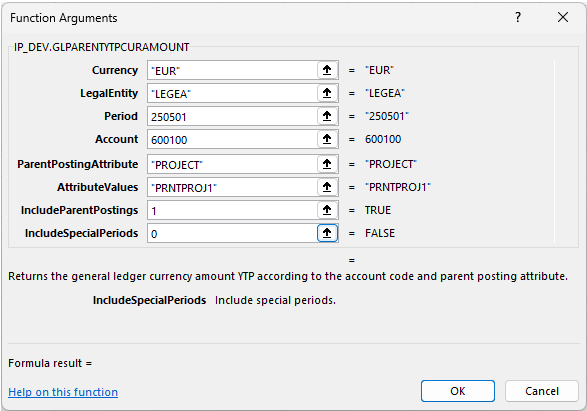Click ParentPostingAttribute range selector icon
Screen dimensions: 587x411
(327, 164)
